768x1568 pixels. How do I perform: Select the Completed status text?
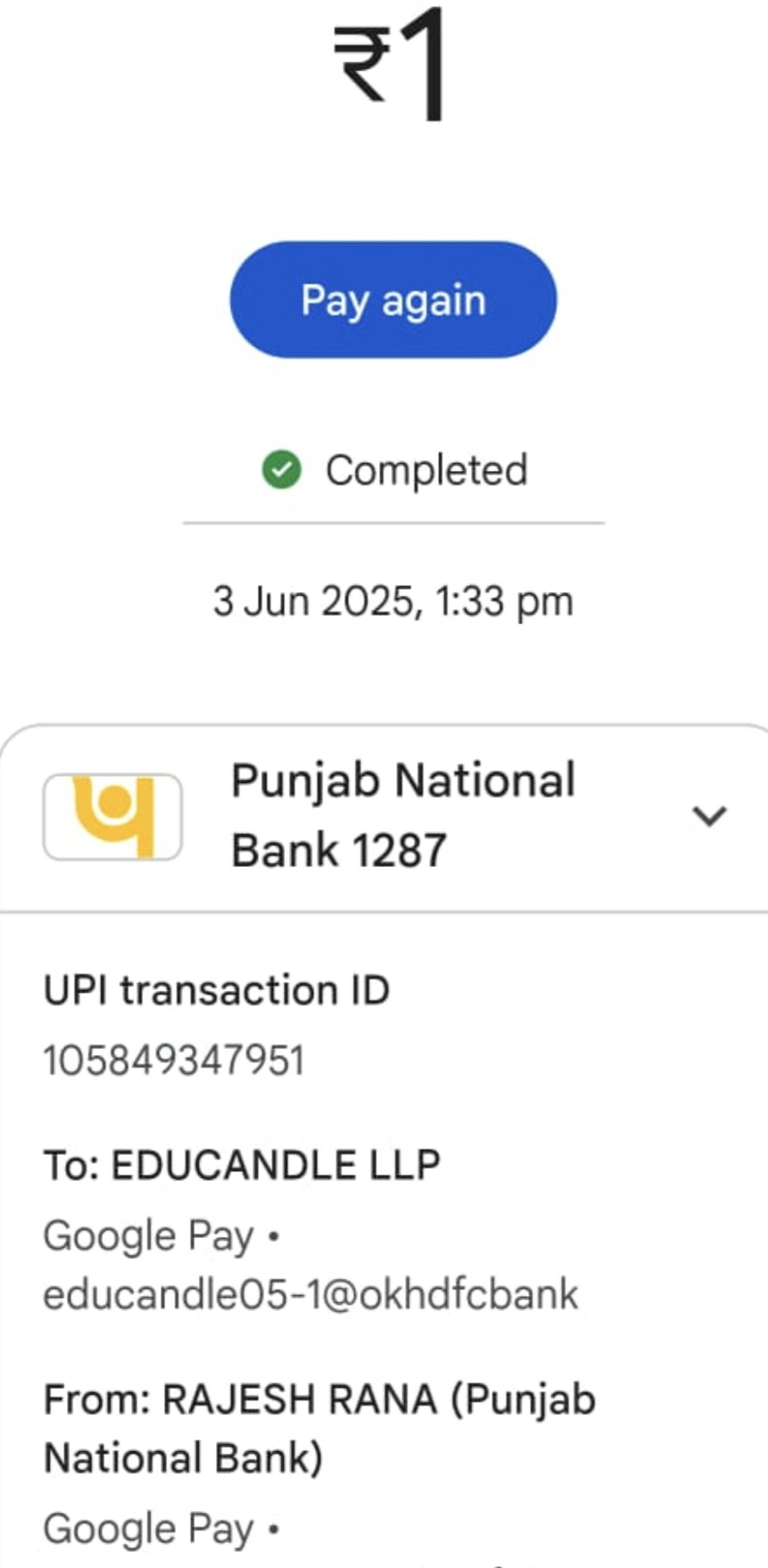tap(426, 470)
